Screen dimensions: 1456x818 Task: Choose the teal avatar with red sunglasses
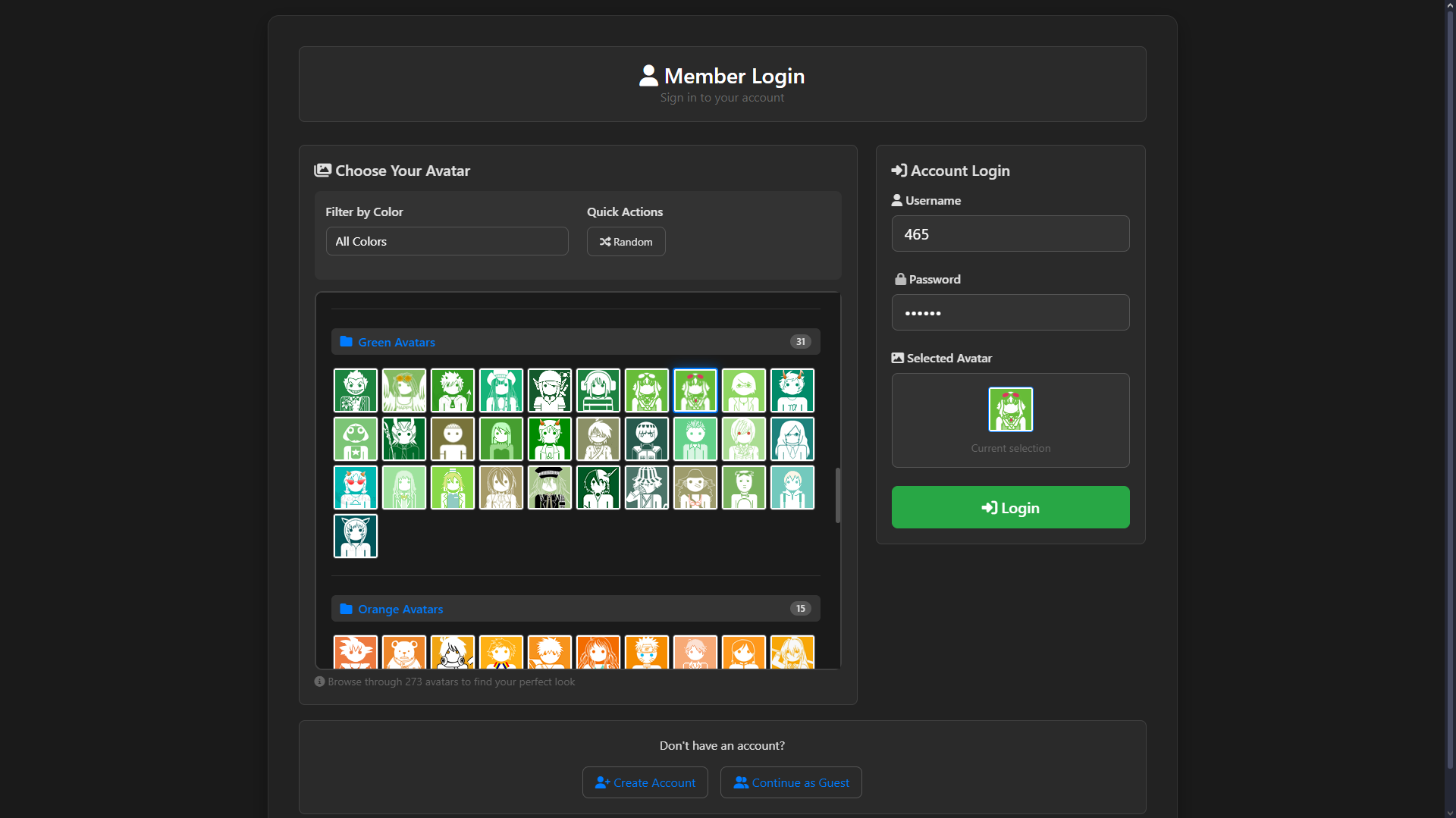(x=356, y=487)
